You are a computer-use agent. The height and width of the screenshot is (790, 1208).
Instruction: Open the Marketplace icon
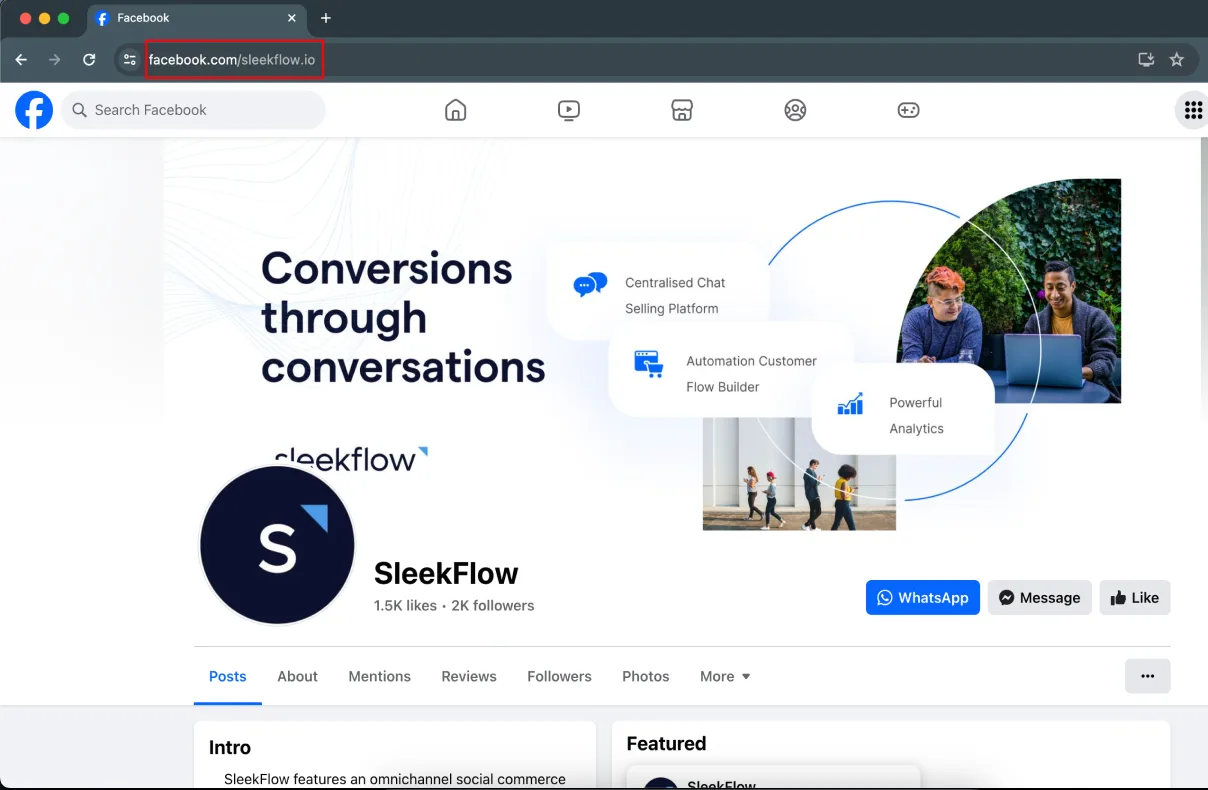coord(682,110)
